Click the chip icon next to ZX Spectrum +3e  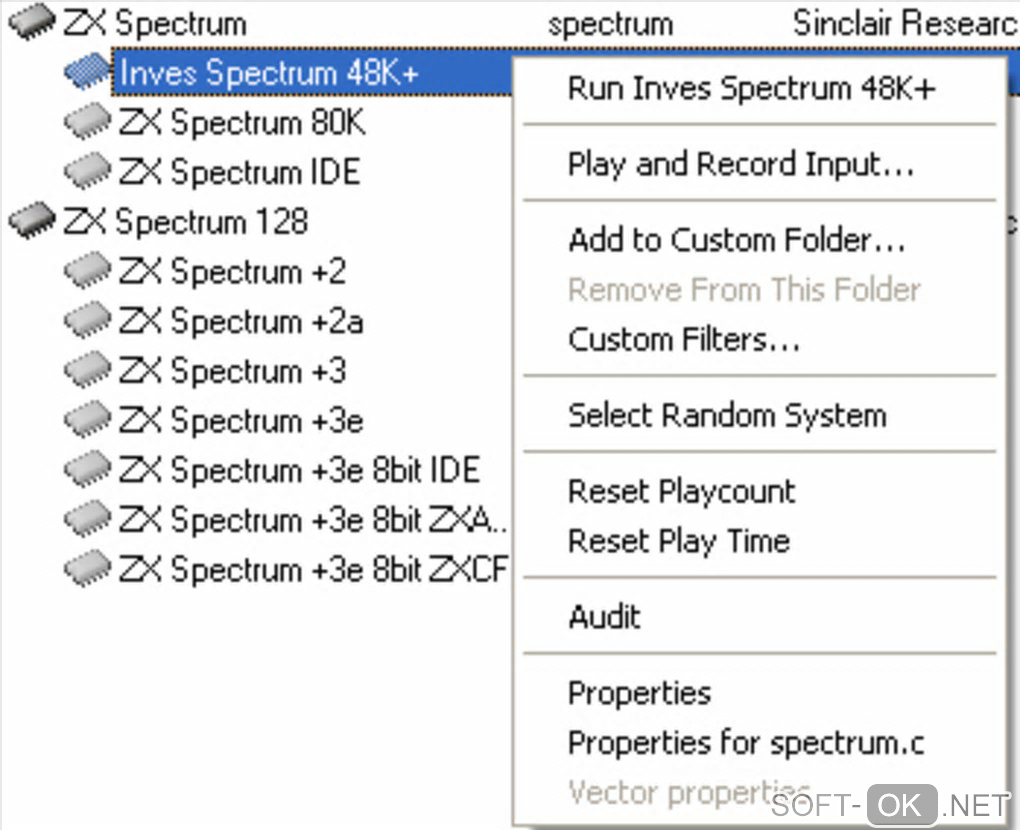point(88,419)
